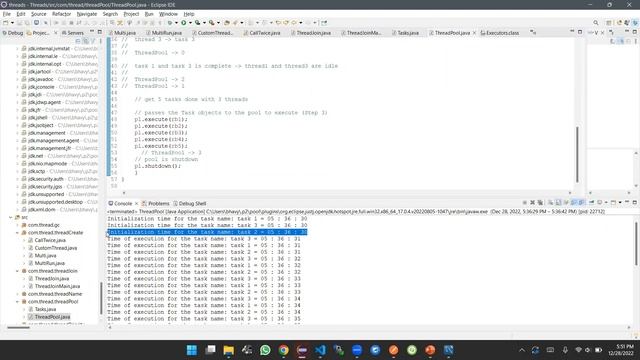Open the Debug view tab

pyautogui.click(x=13, y=33)
